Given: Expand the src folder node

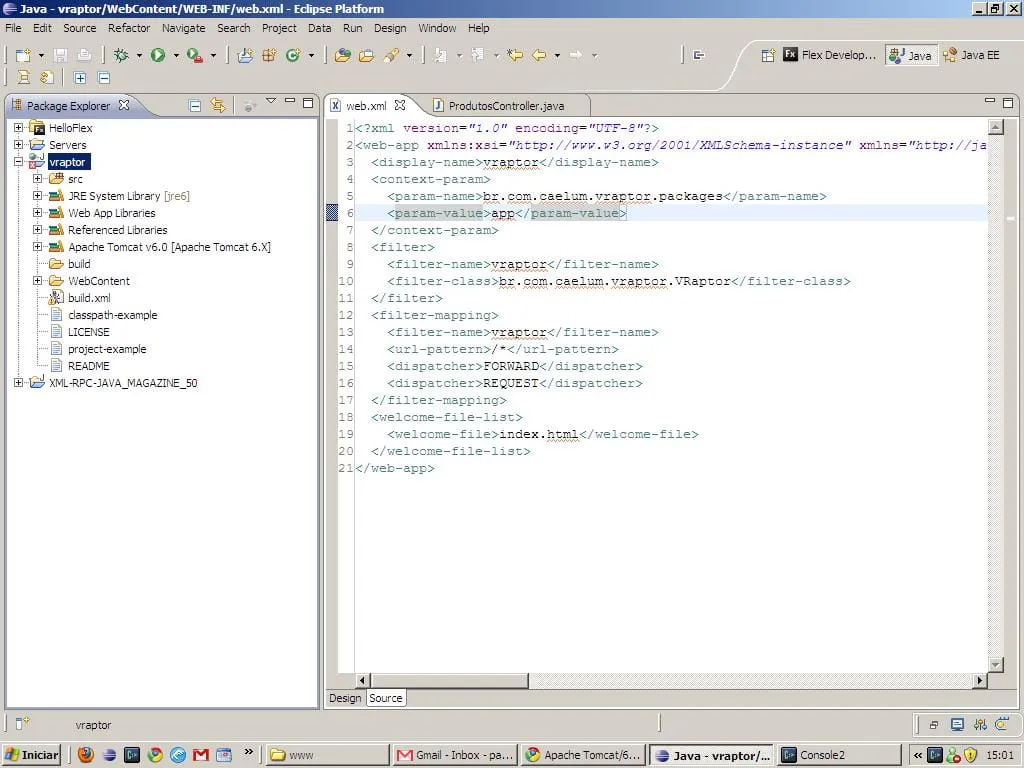Looking at the screenshot, I should click(38, 179).
